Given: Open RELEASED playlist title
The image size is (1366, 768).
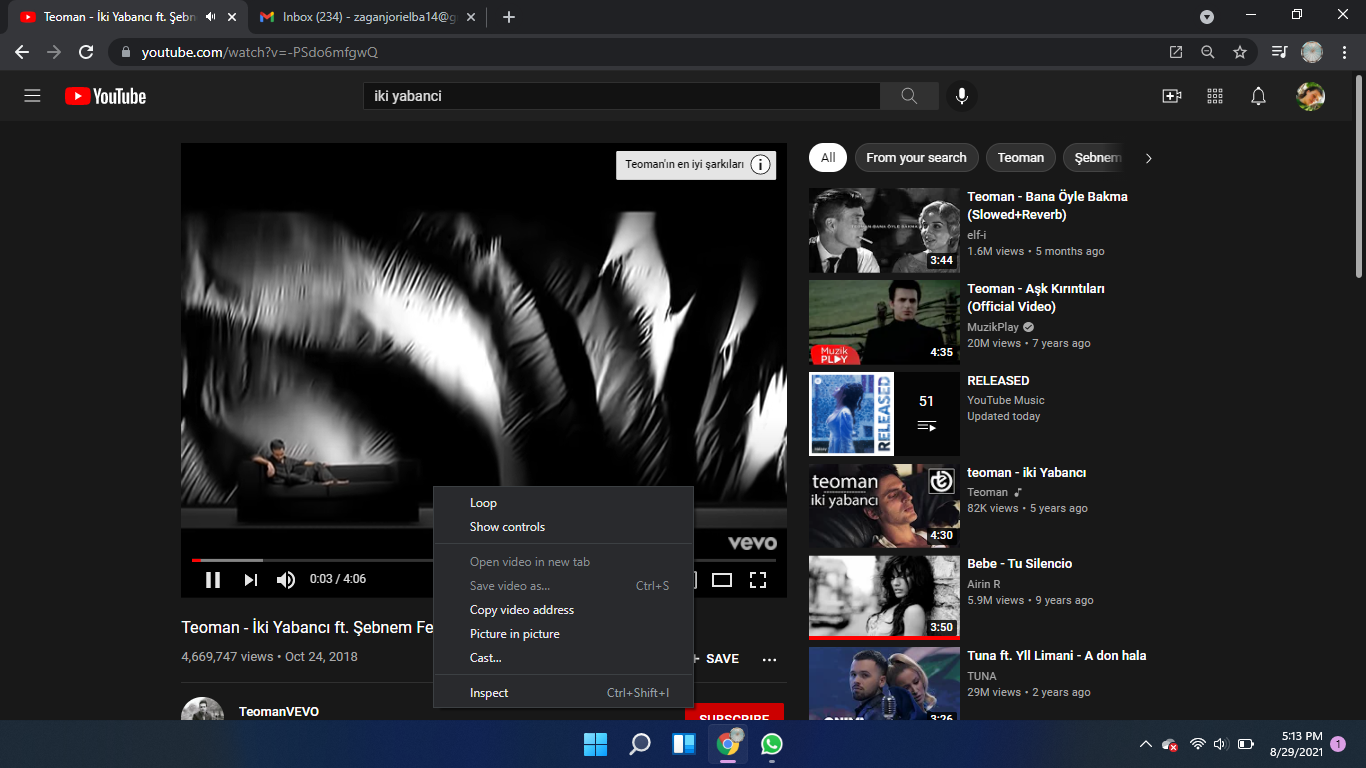Looking at the screenshot, I should coord(998,381).
